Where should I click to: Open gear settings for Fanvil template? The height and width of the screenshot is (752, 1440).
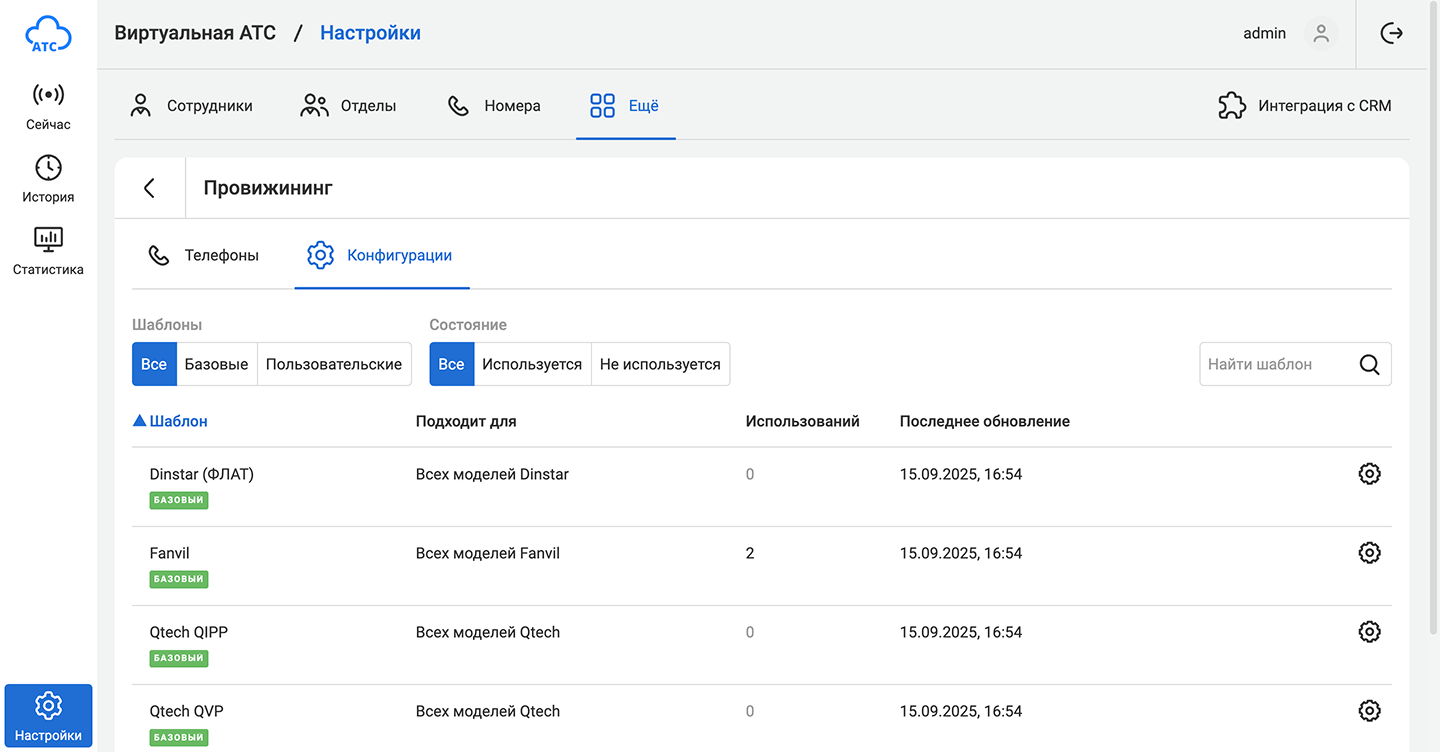[x=1369, y=553]
